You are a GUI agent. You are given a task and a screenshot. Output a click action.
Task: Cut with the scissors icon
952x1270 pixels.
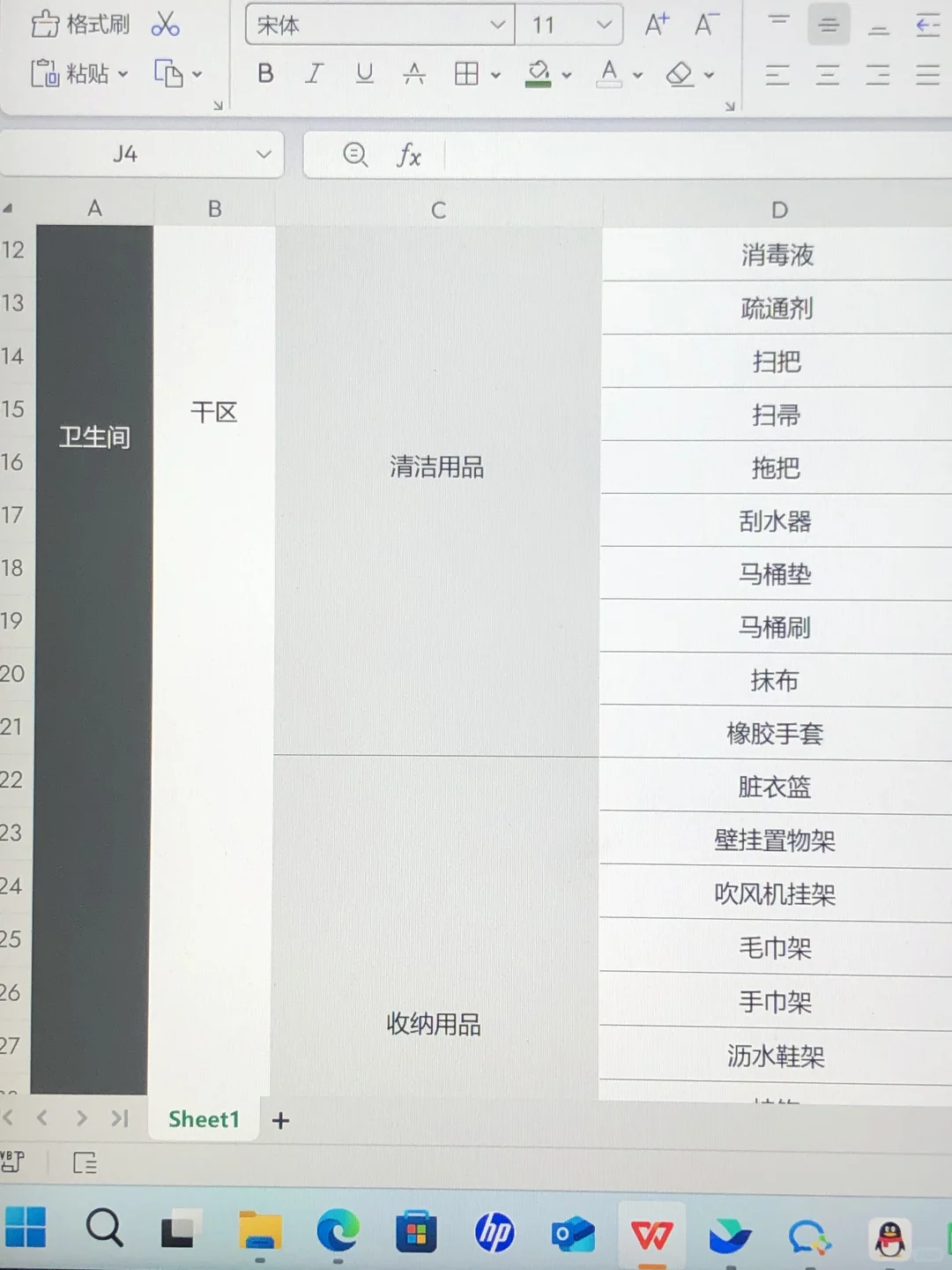[x=164, y=24]
